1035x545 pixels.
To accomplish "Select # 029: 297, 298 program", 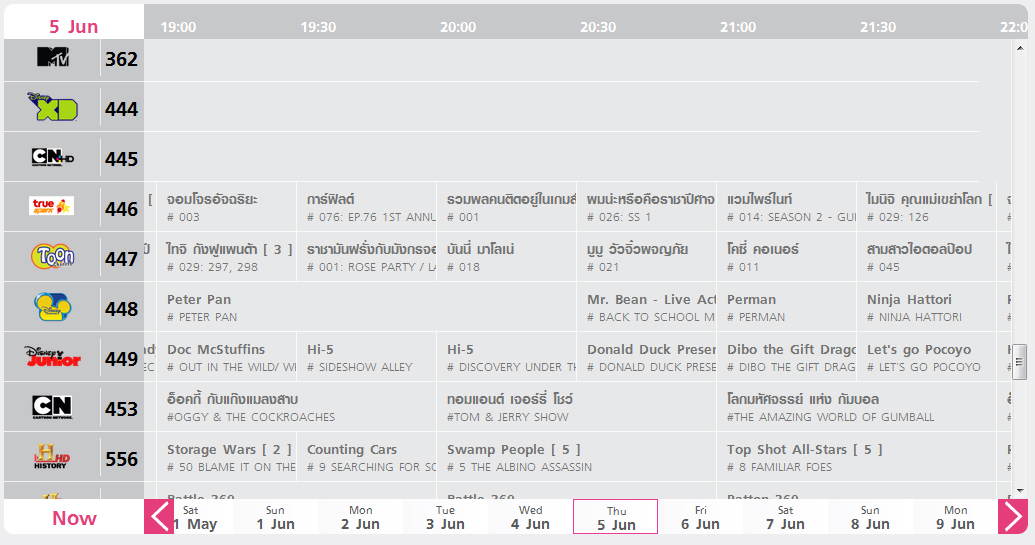I will pyautogui.click(x=226, y=257).
